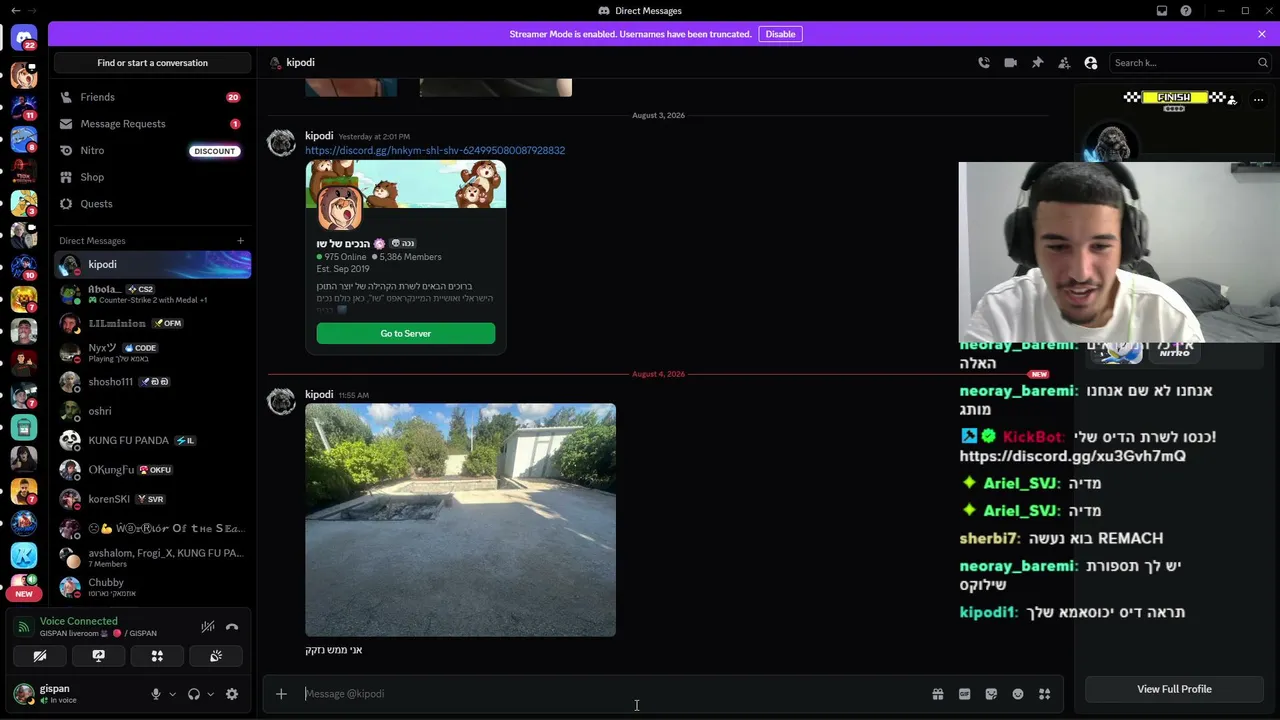Viewport: 1280px width, 720px height.
Task: Open the emoji picker
Action: point(1018,694)
